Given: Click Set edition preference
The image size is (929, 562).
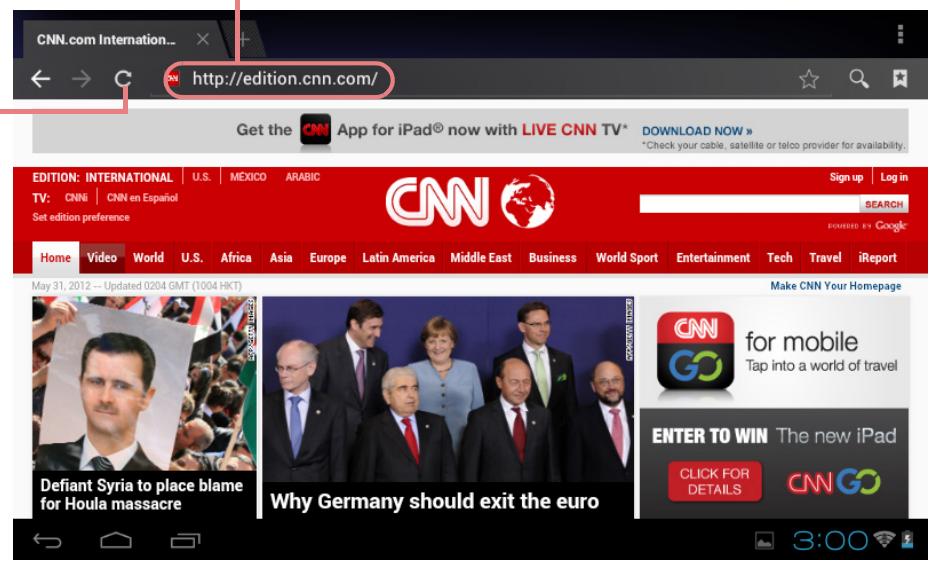Looking at the screenshot, I should [81, 217].
